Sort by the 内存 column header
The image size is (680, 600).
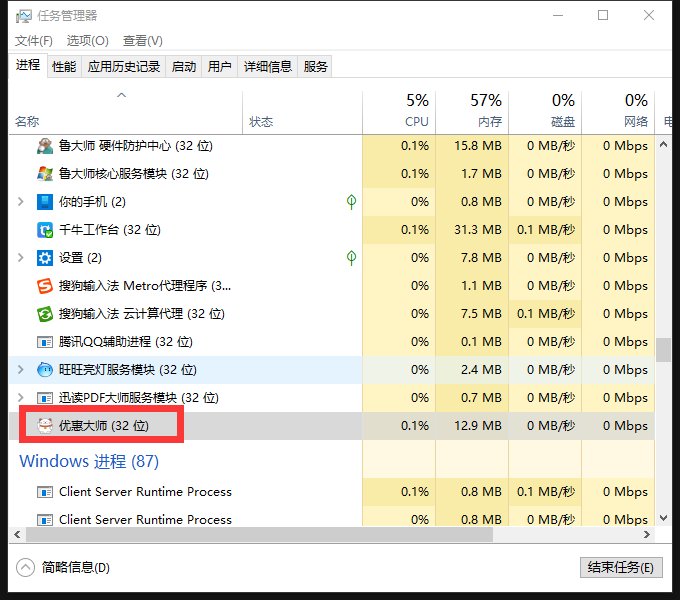point(472,112)
